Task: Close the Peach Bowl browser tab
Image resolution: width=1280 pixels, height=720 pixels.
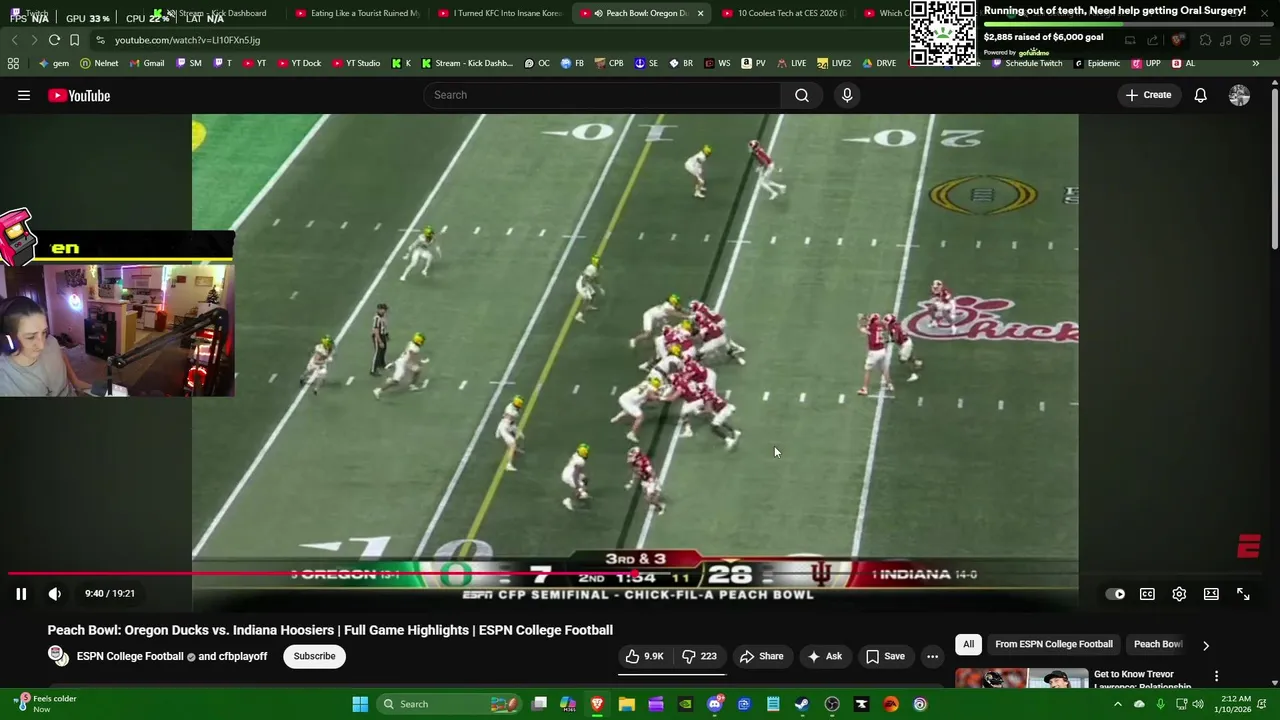Action: (700, 13)
